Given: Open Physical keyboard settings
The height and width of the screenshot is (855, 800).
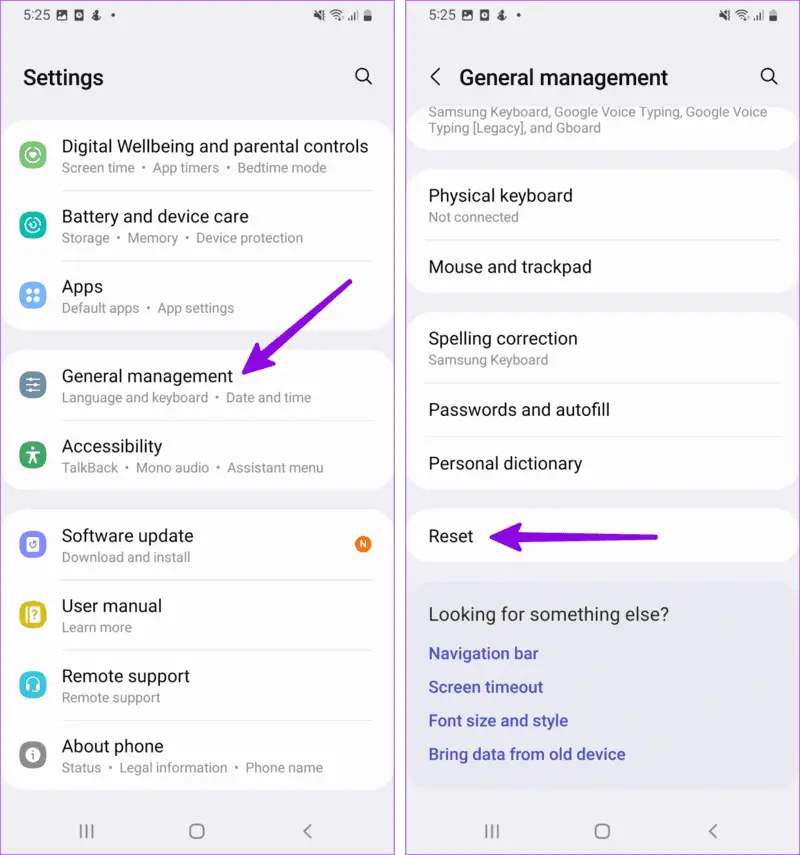Looking at the screenshot, I should [602, 205].
